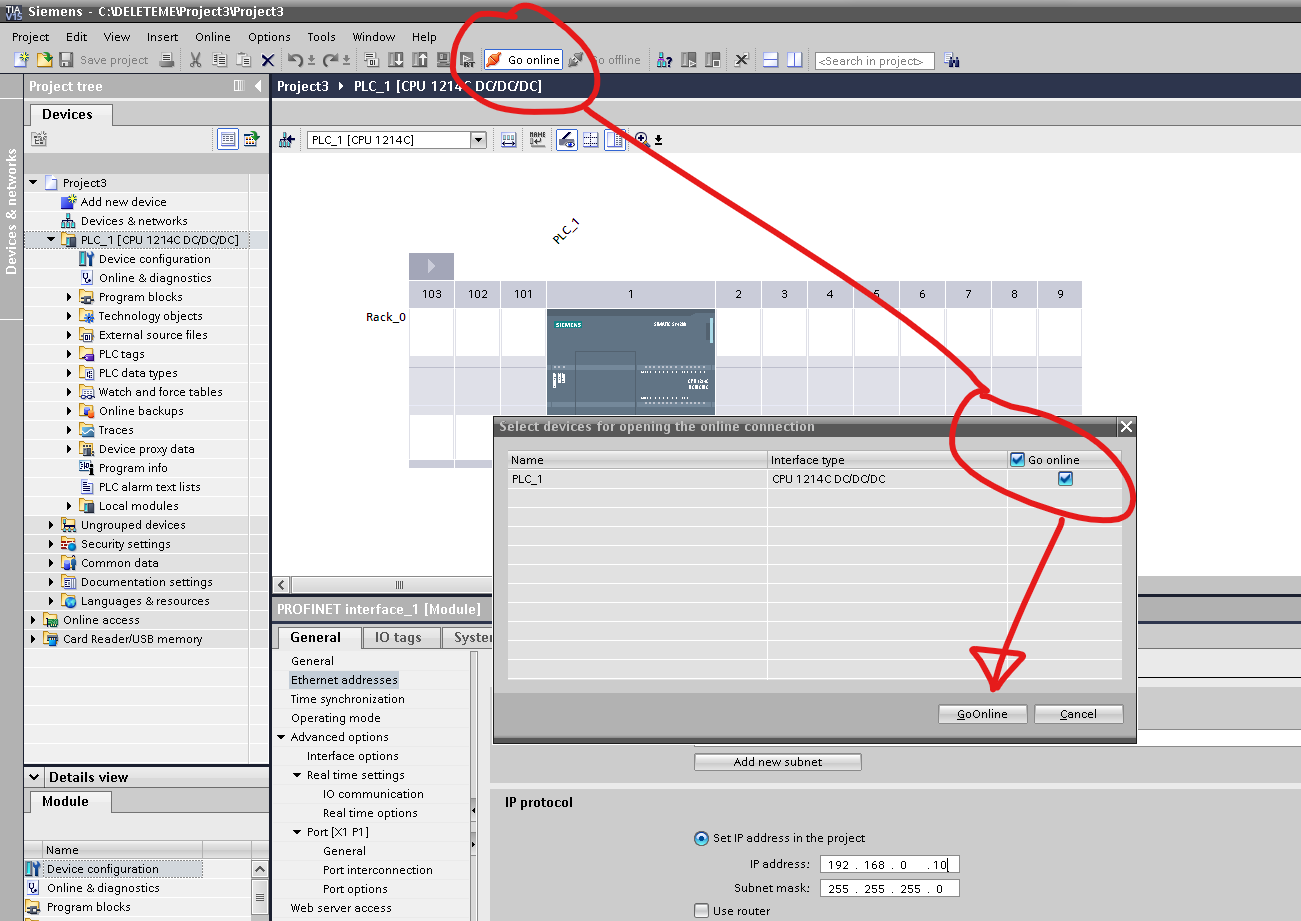Expand the PLC tags tree node
This screenshot has width=1301, height=921.
[70, 354]
